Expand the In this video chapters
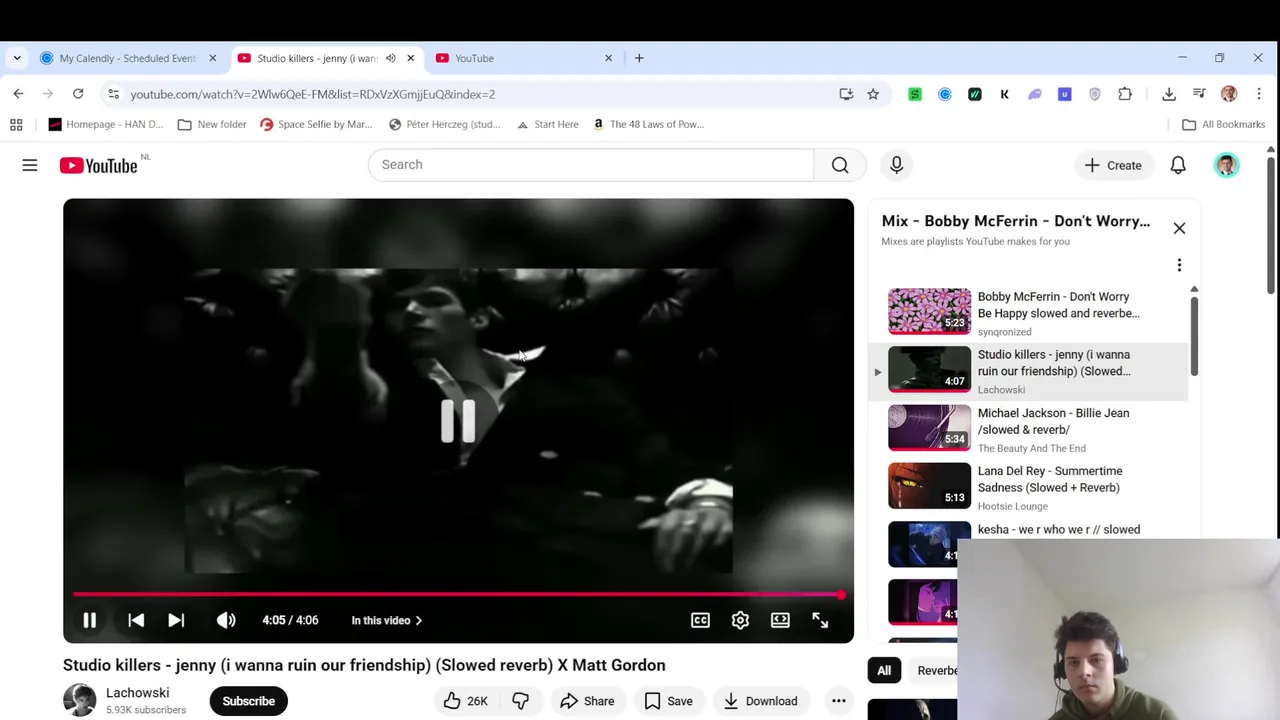Screen dimensions: 1280x720 click(x=387, y=620)
